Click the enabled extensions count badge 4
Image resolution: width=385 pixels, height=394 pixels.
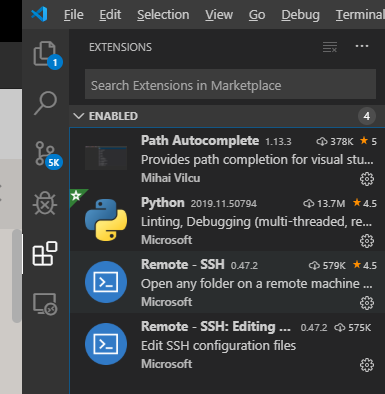pyautogui.click(x=367, y=116)
